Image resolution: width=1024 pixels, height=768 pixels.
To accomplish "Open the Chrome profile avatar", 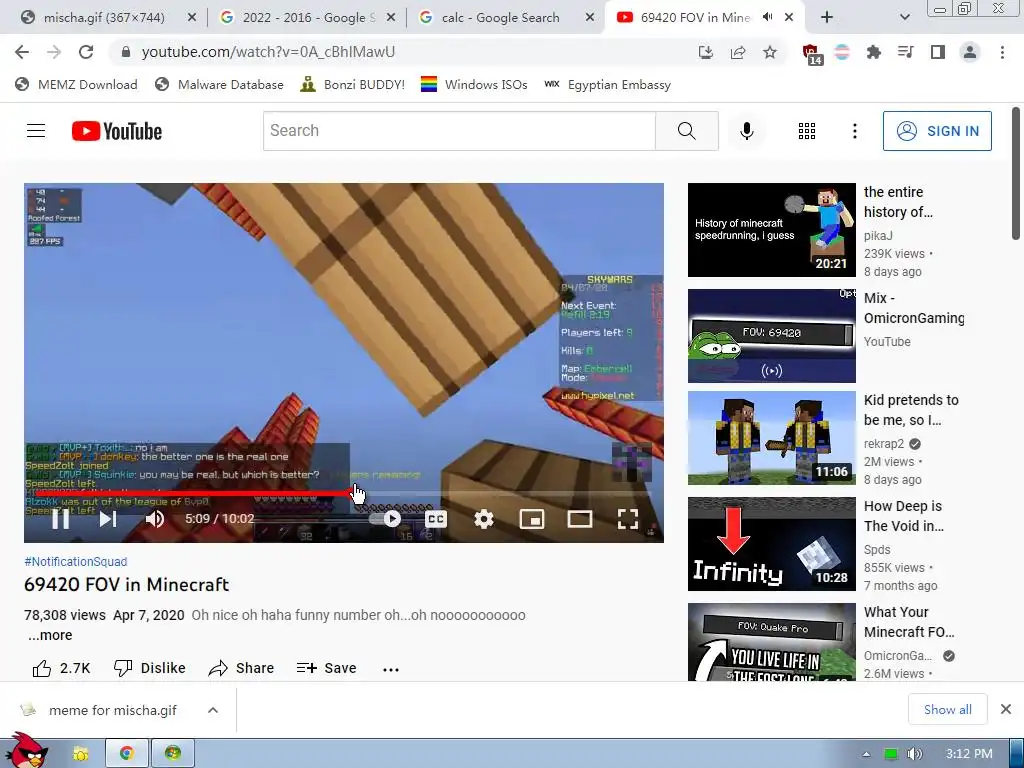I will tap(970, 52).
